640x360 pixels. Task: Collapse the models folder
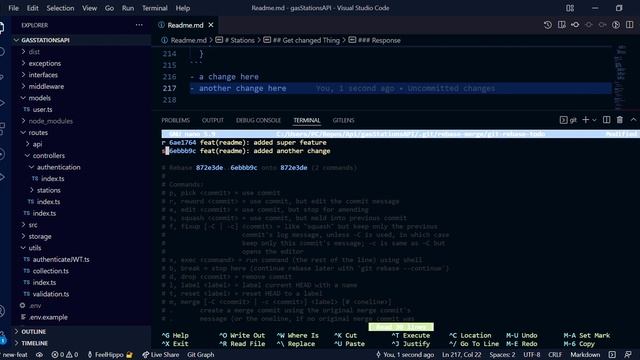40,98
